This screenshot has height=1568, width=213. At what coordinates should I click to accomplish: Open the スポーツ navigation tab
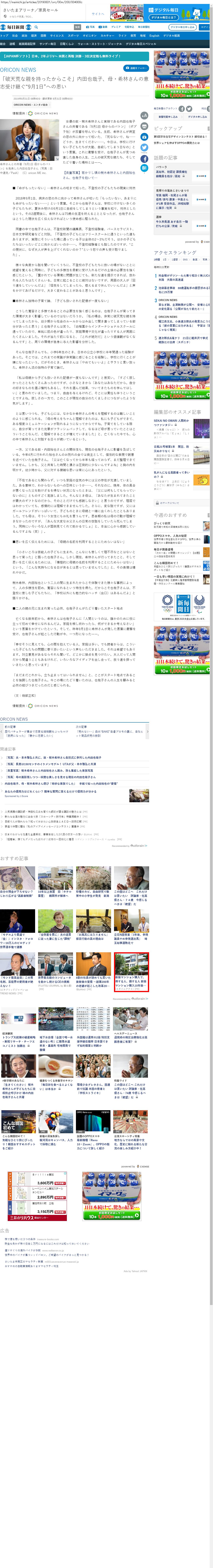(73, 36)
